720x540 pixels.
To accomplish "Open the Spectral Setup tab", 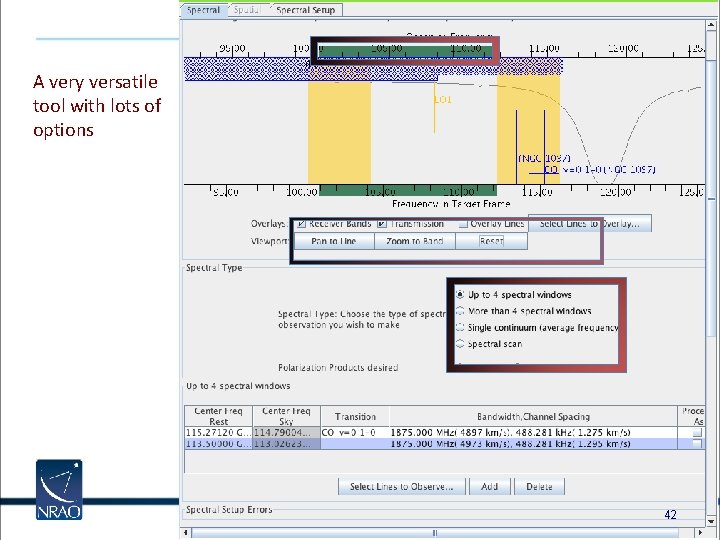I will pyautogui.click(x=305, y=10).
